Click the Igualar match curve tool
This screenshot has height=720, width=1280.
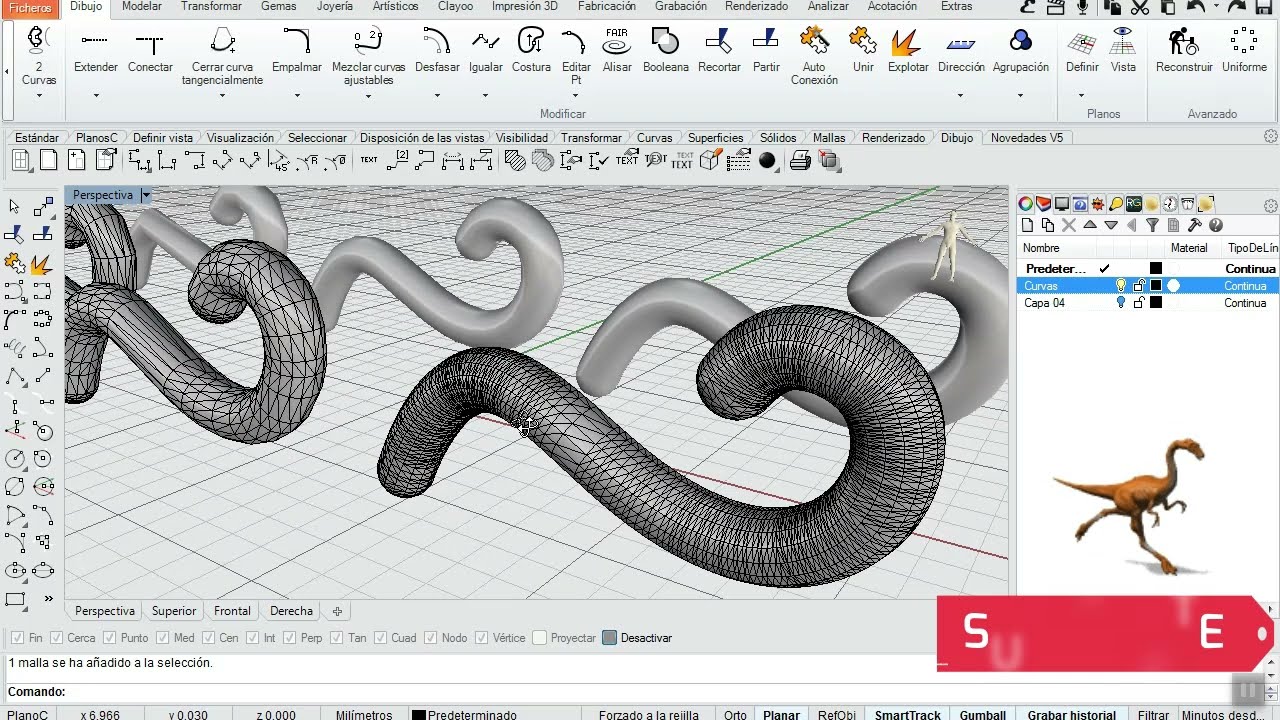point(485,50)
